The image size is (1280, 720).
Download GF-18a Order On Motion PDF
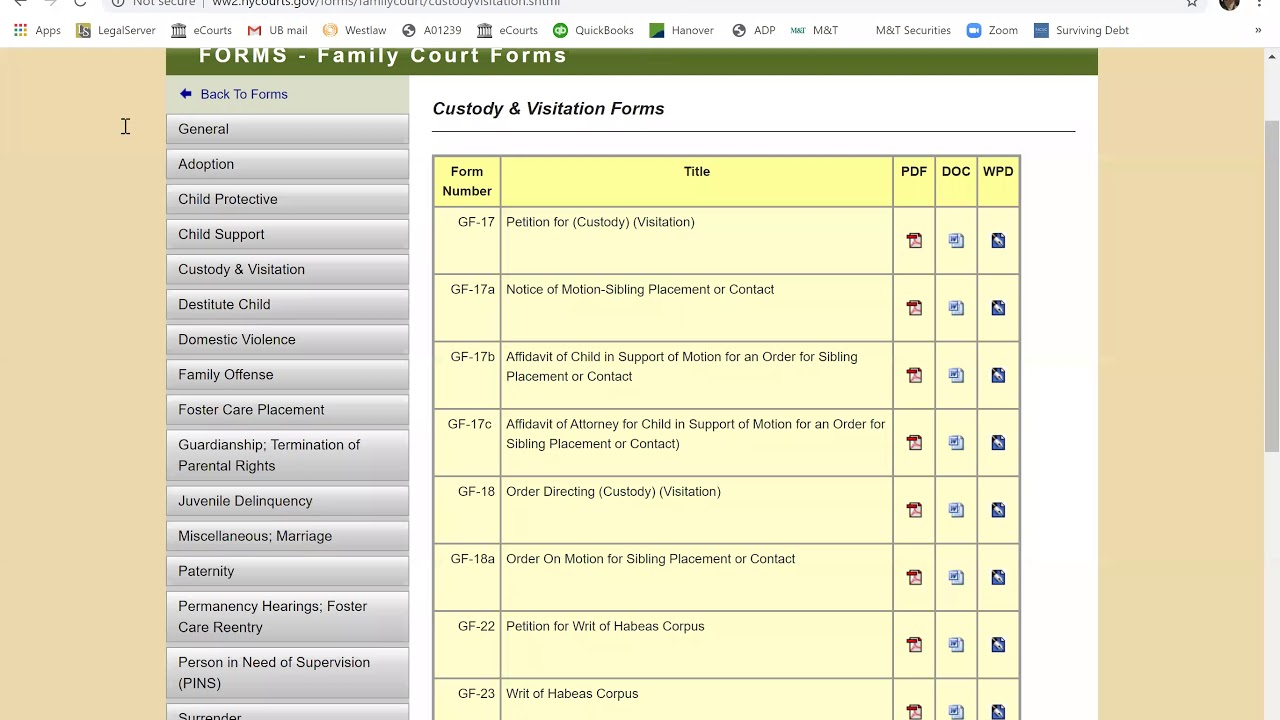(x=914, y=577)
